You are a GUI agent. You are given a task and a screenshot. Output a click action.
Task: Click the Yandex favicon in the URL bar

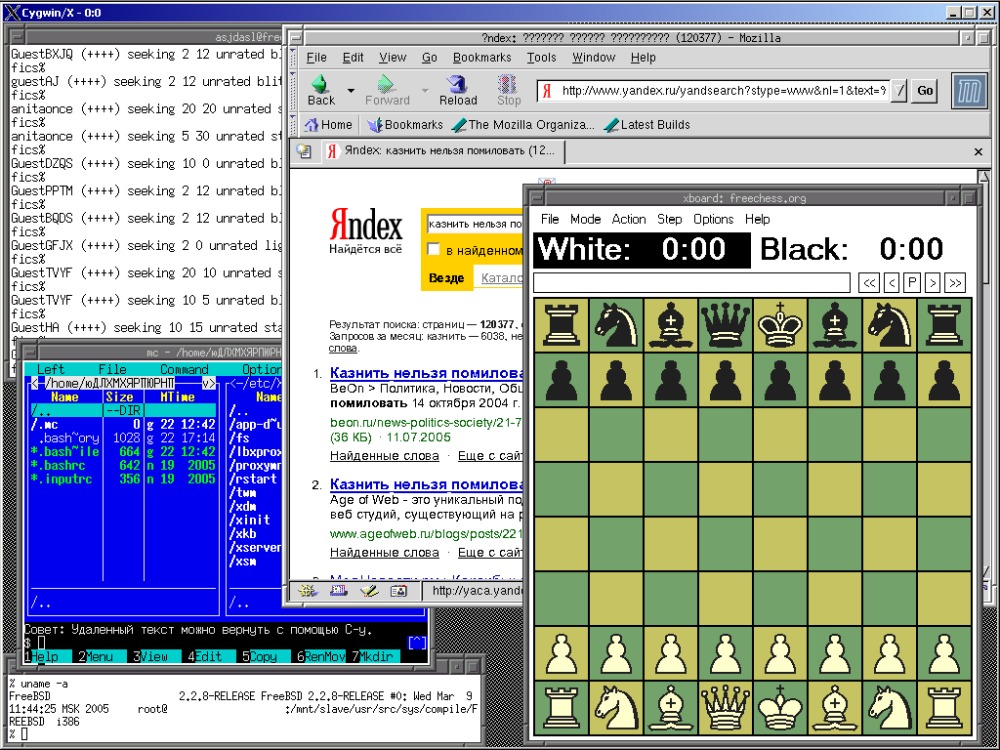coord(547,91)
